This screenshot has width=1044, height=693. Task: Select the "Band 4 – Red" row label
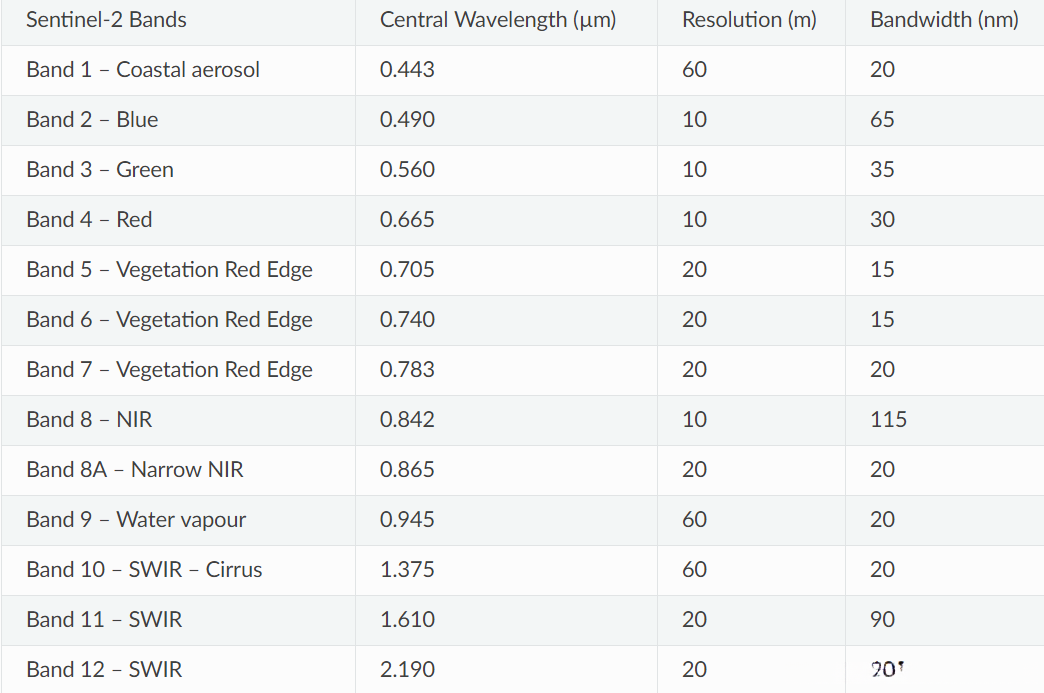(x=89, y=220)
